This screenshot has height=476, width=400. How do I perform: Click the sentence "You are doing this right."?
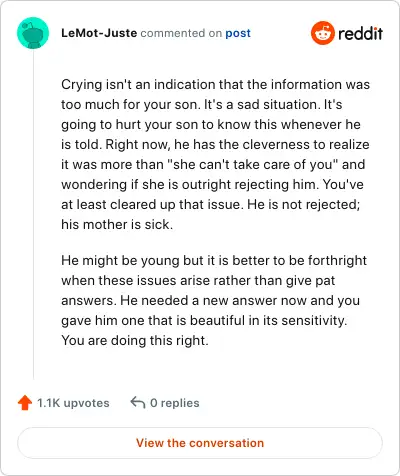135,340
